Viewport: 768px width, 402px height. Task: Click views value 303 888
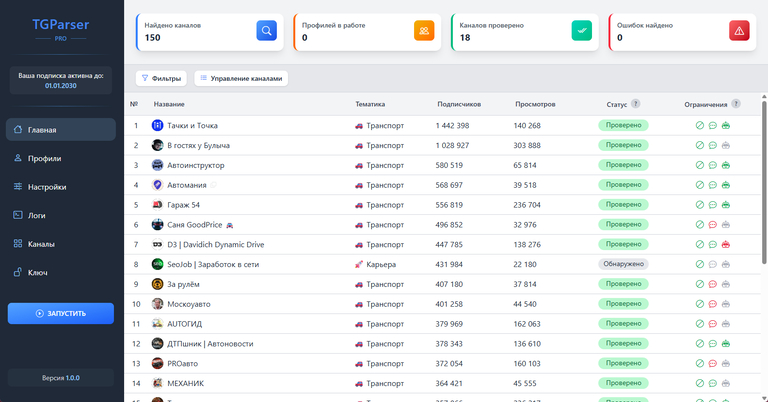click(x=527, y=145)
